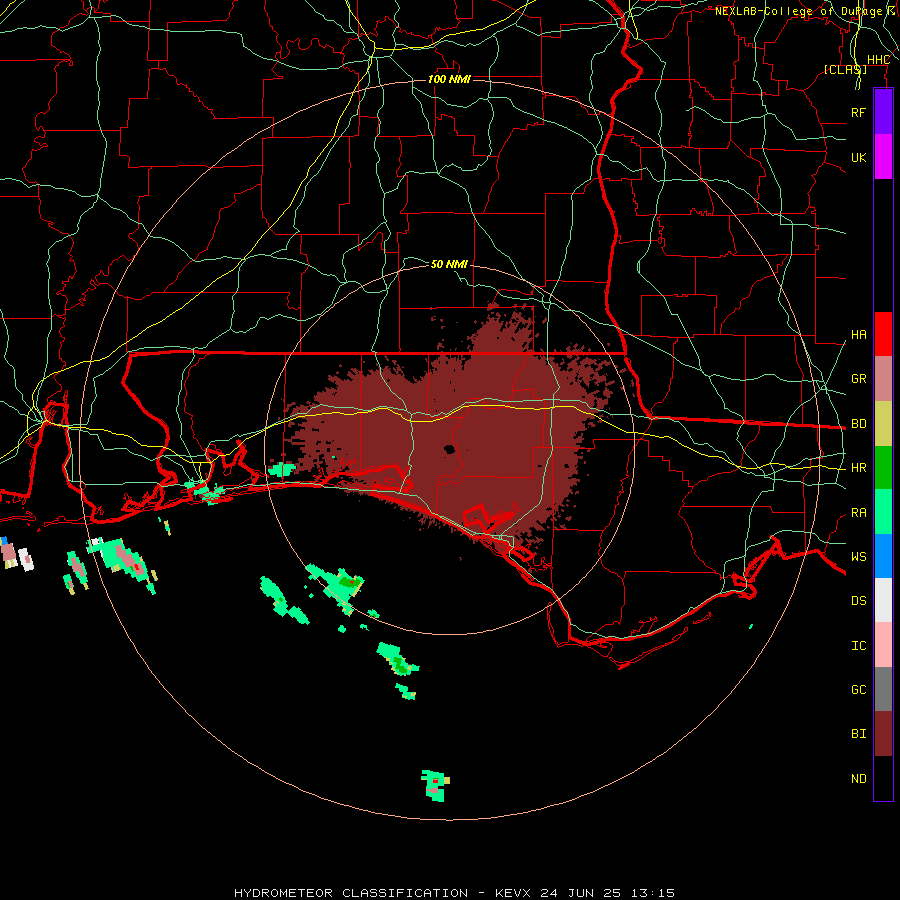The image size is (900, 900).
Task: Click the black radar site dot in brown area
Action: point(449,449)
